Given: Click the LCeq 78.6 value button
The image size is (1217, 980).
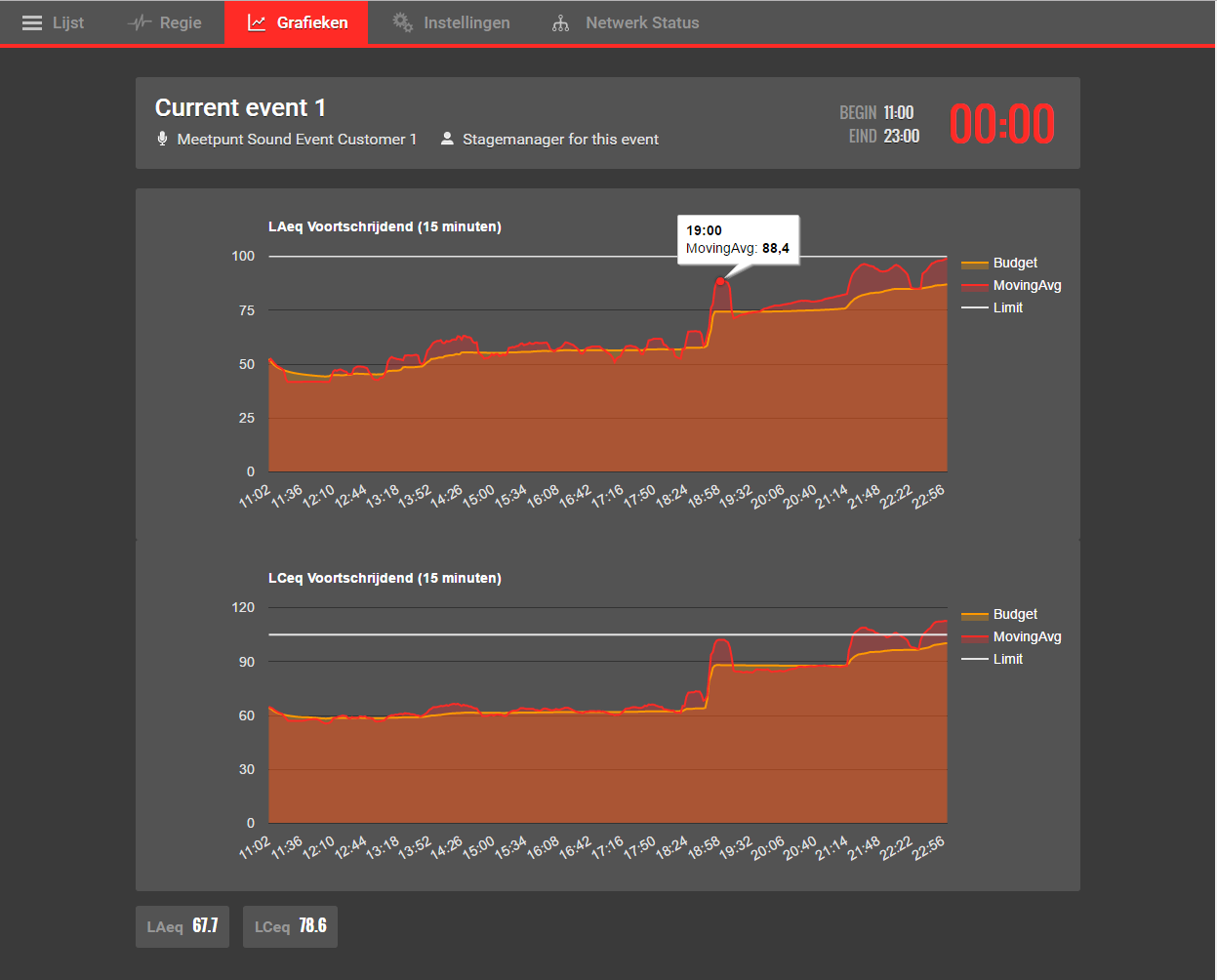Looking at the screenshot, I should pyautogui.click(x=290, y=926).
